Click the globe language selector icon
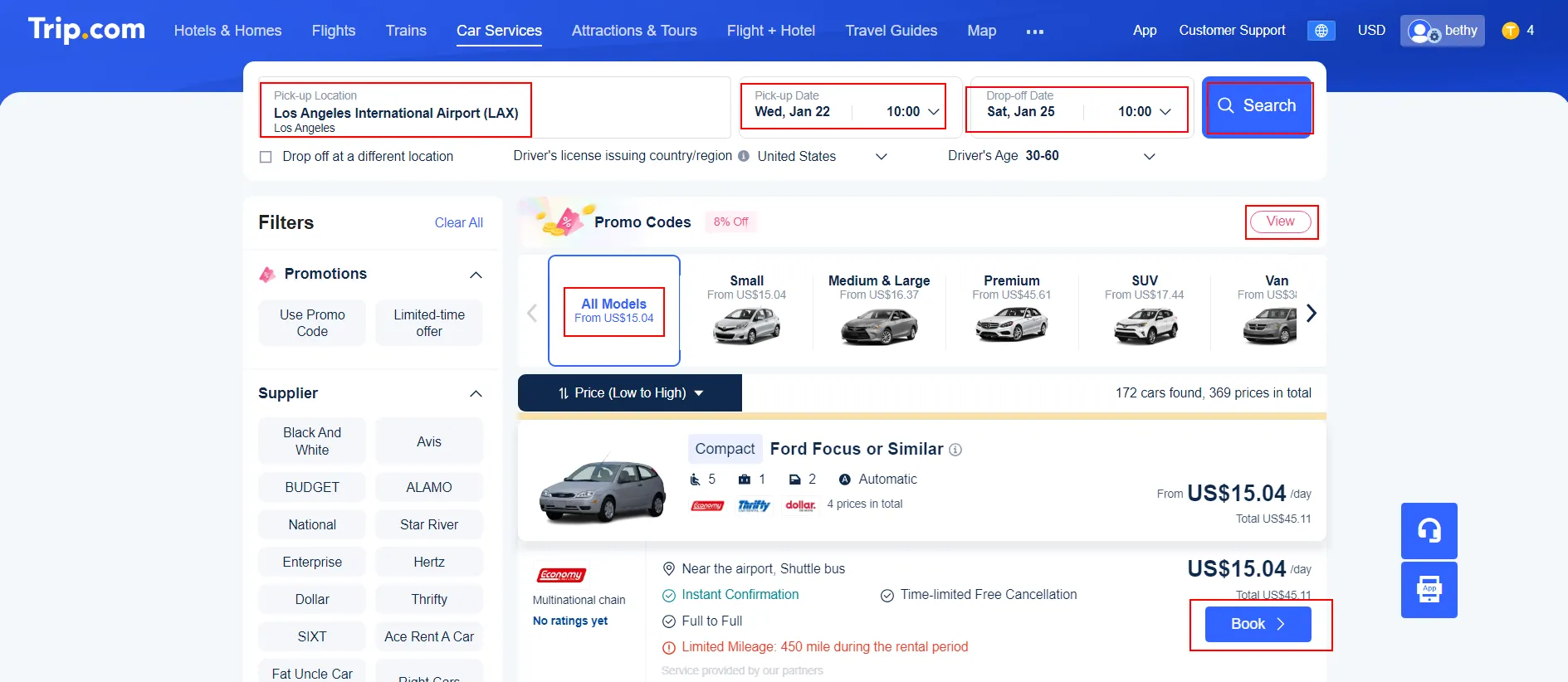 1321,30
